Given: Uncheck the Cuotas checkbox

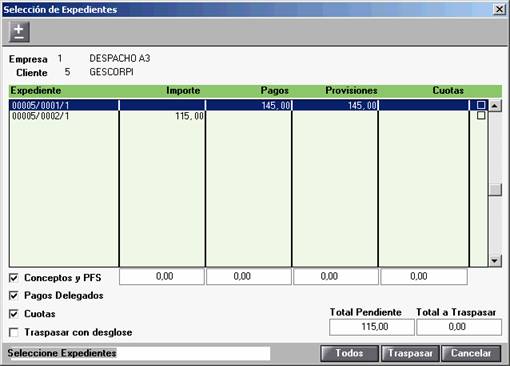Looking at the screenshot, I should [x=14, y=314].
